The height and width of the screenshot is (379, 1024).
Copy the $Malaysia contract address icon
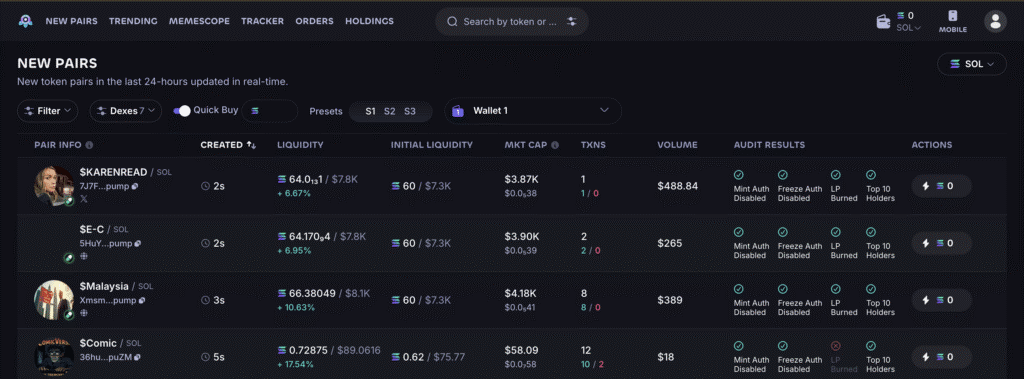tap(142, 301)
